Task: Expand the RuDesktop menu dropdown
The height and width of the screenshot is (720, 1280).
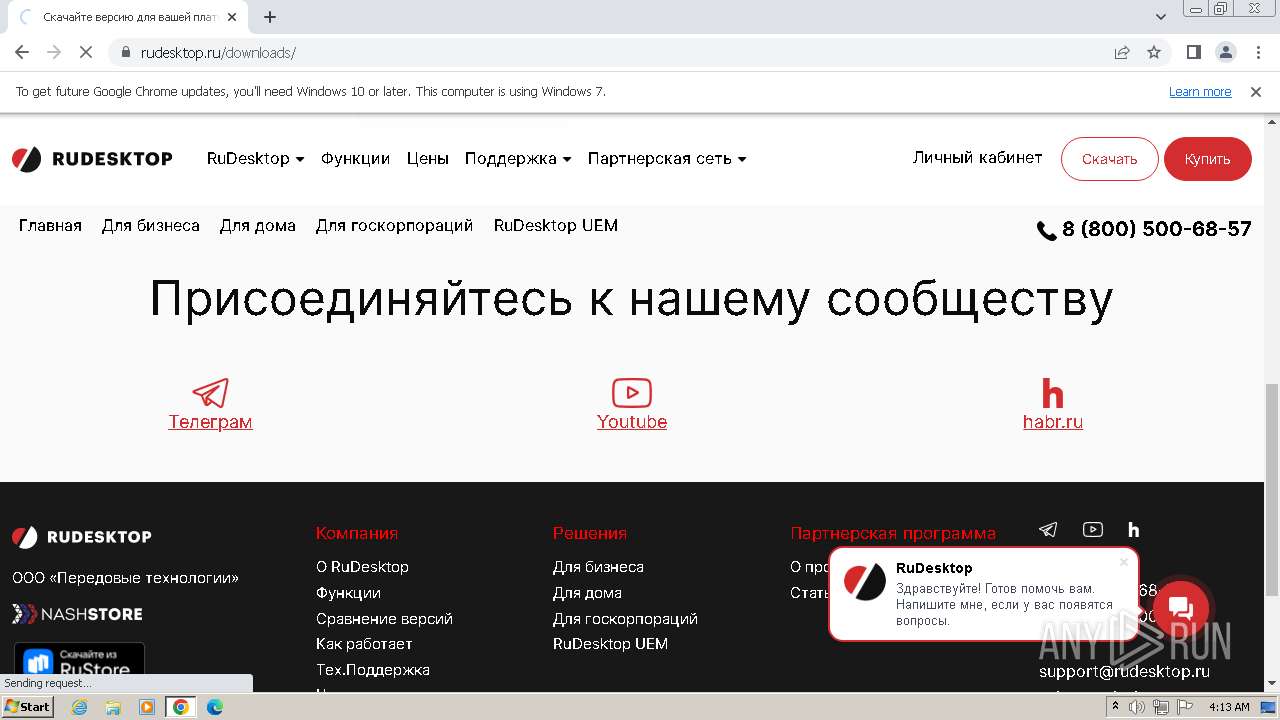Action: point(255,158)
